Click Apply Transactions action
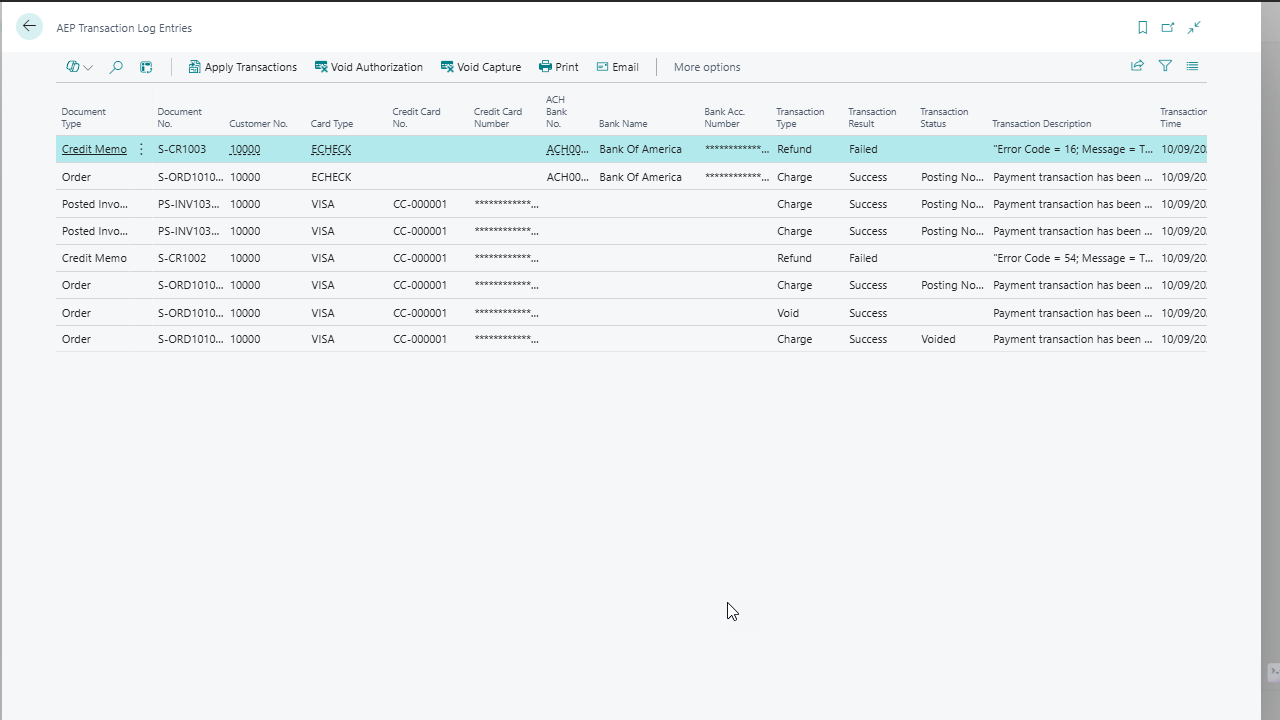This screenshot has height=720, width=1280. pyautogui.click(x=242, y=67)
